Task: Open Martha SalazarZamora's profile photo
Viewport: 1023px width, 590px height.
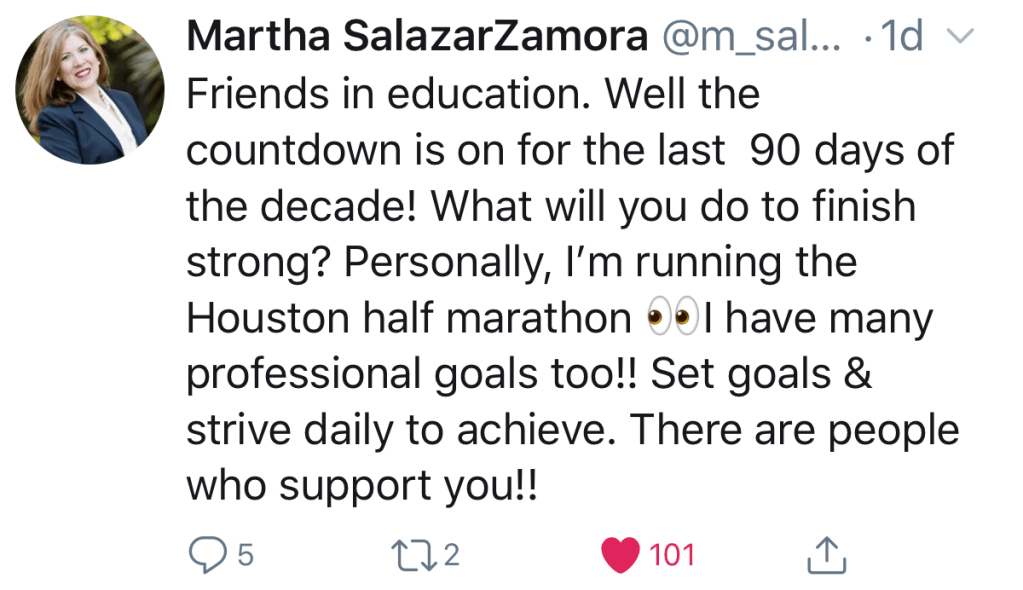Action: [x=90, y=91]
